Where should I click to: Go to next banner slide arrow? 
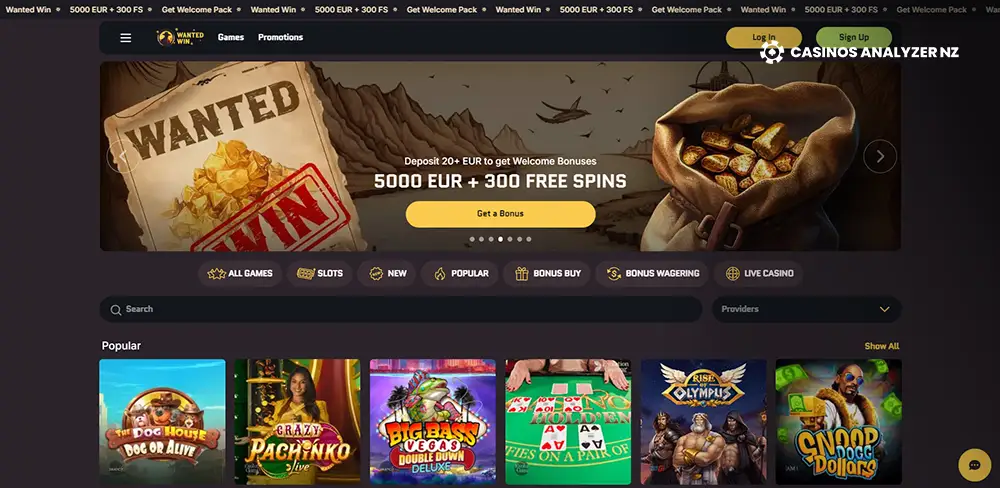(879, 156)
